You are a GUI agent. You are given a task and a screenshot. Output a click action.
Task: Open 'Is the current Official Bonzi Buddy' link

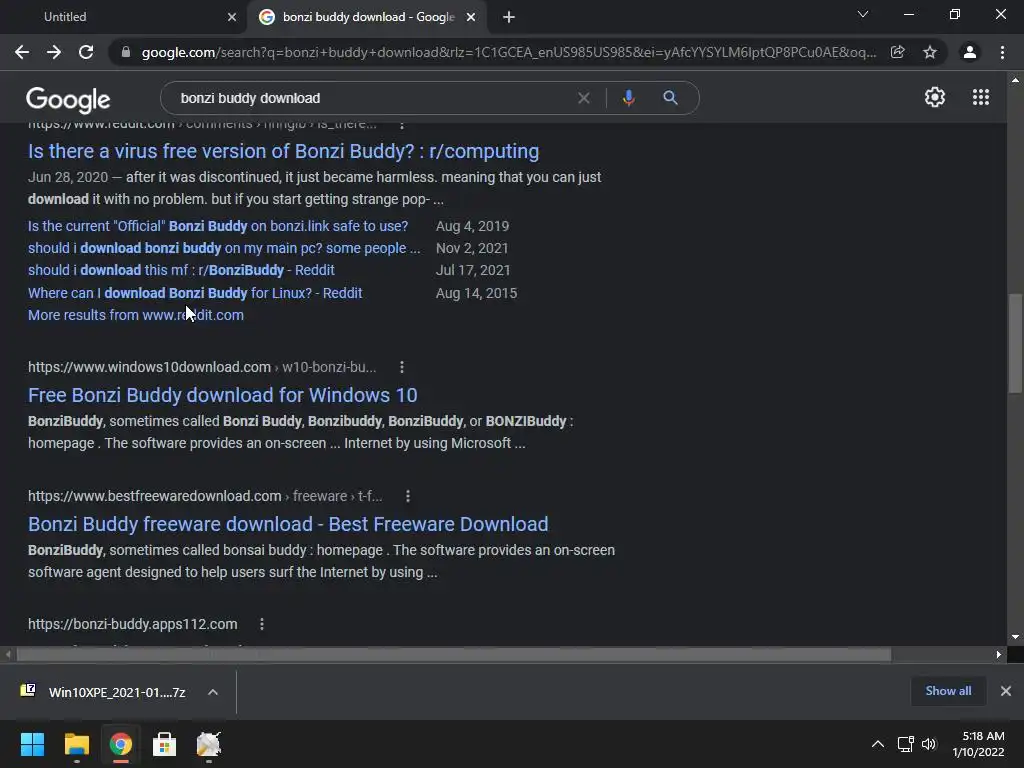pos(217,226)
